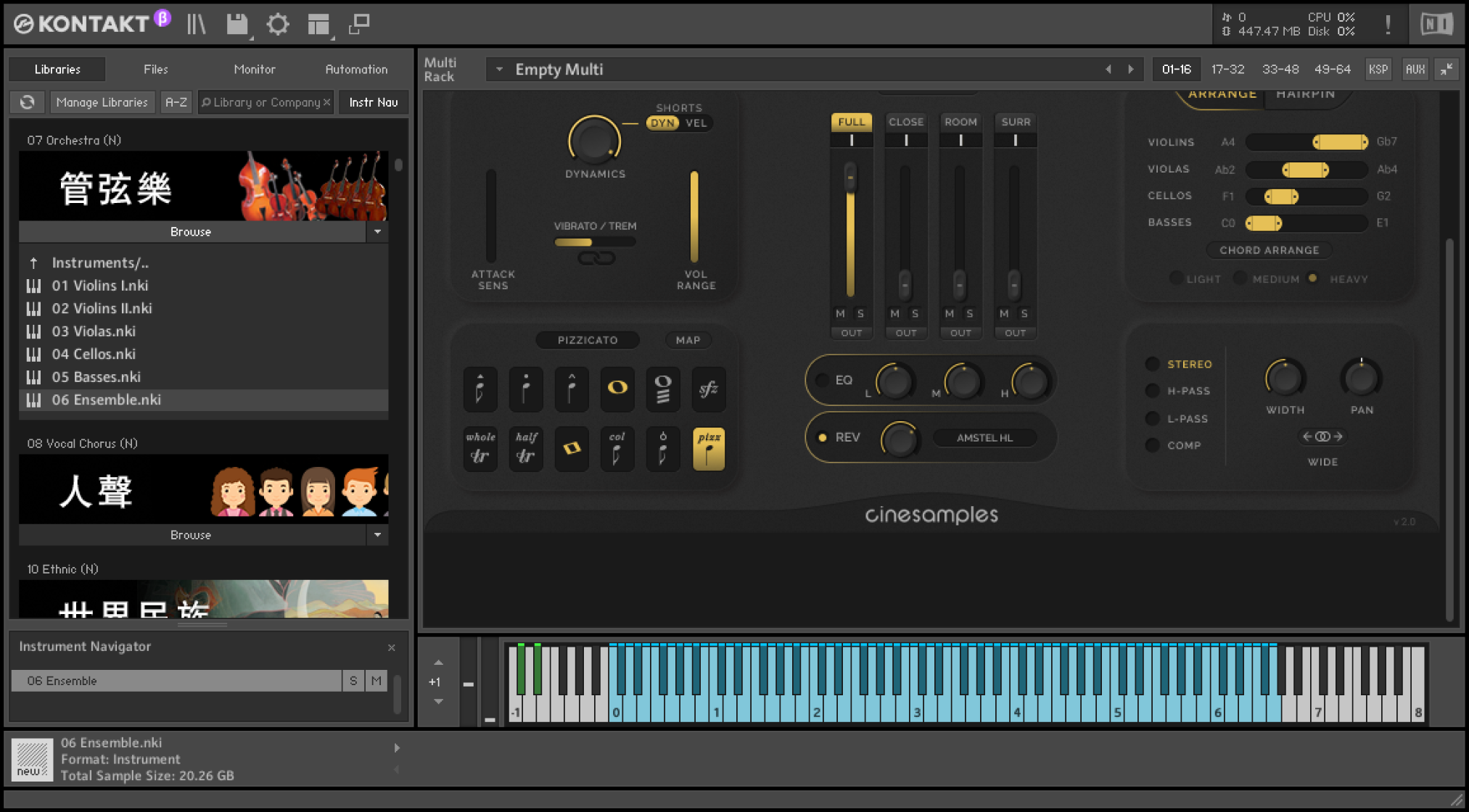Click the save floppy disk icon
Image resolution: width=1469 pixels, height=812 pixels.
[x=237, y=24]
